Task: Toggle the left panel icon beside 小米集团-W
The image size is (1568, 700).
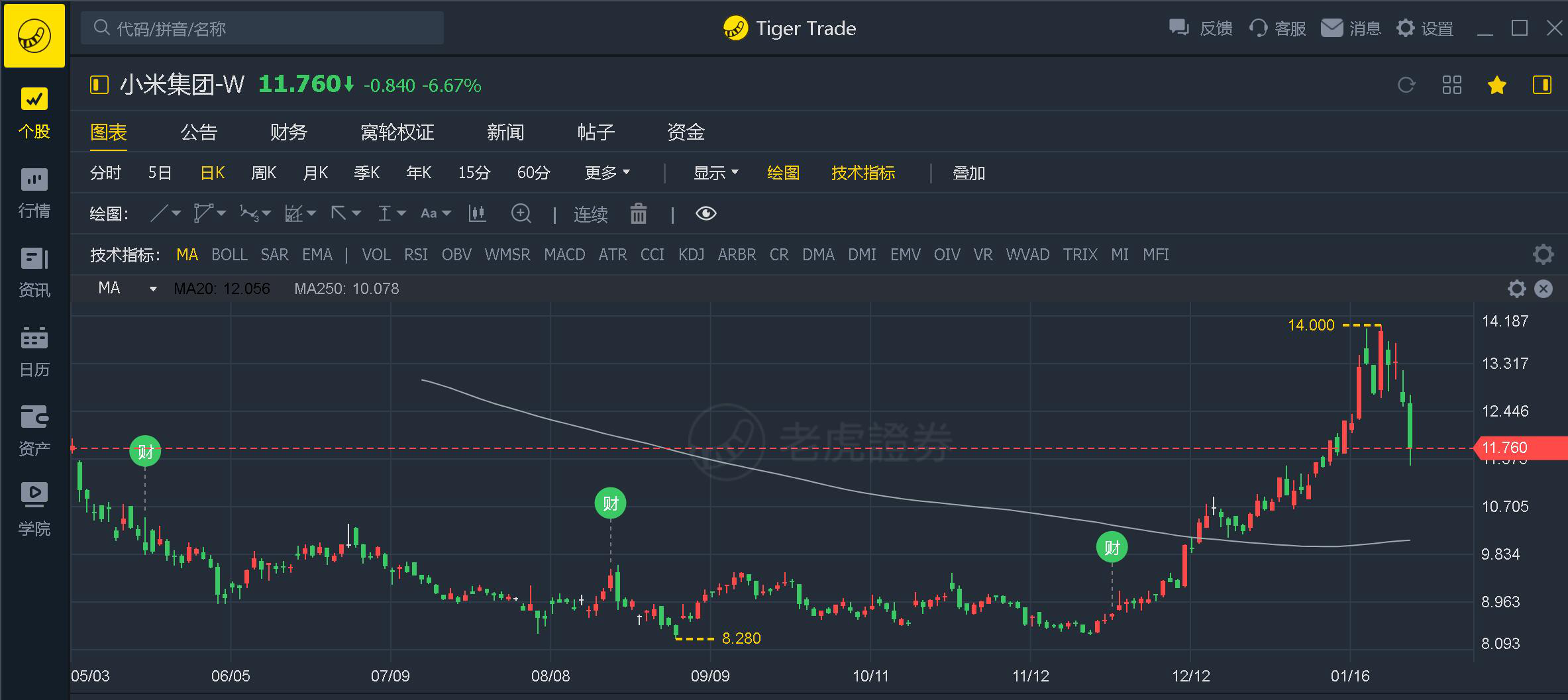Action: pos(99,85)
